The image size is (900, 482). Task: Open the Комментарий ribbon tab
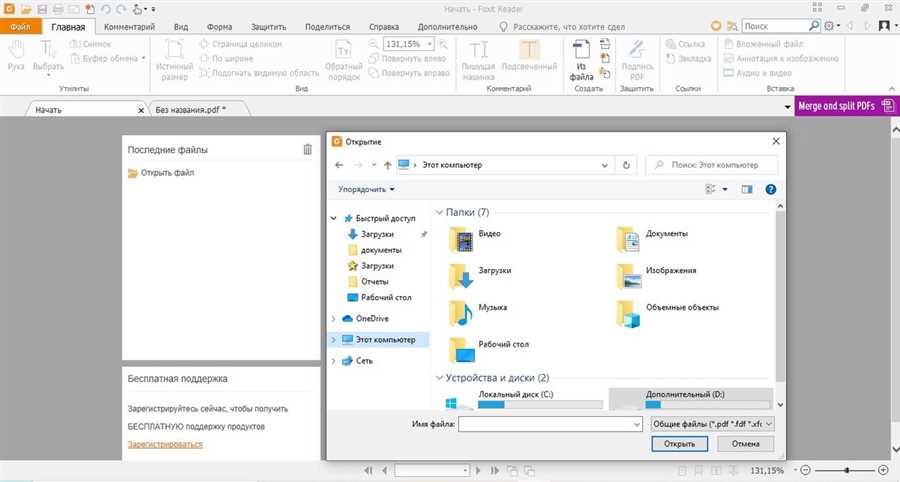129,27
